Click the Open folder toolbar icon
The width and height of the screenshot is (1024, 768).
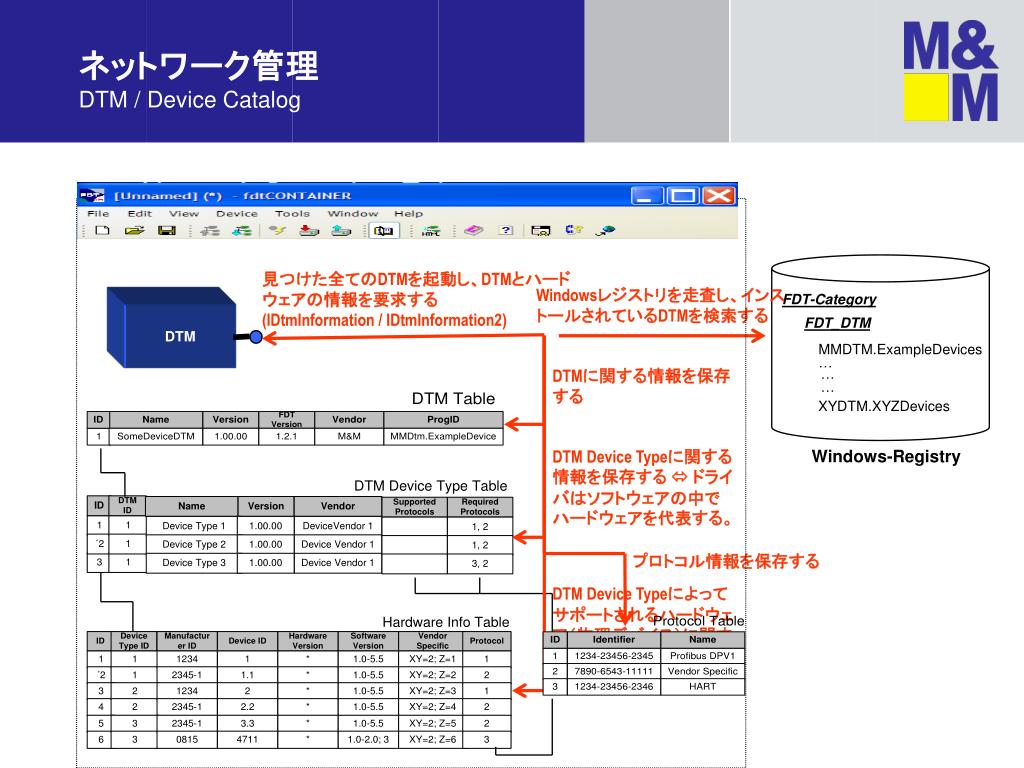click(134, 231)
